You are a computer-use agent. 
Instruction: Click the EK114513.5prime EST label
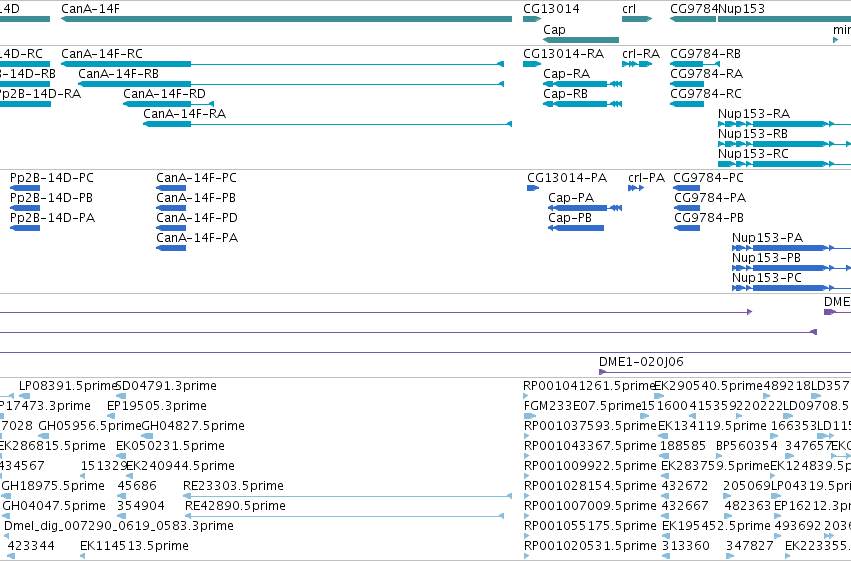click(134, 546)
